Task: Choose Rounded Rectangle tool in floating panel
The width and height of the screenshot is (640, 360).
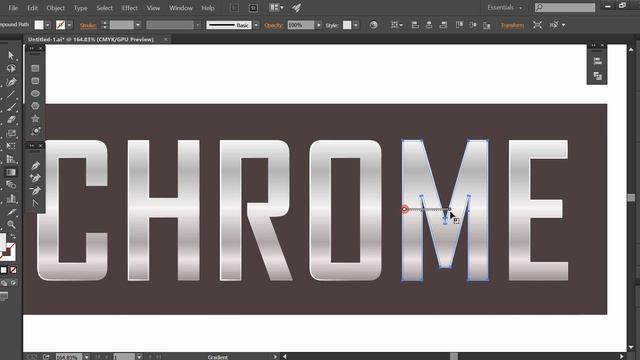Action: point(35,81)
